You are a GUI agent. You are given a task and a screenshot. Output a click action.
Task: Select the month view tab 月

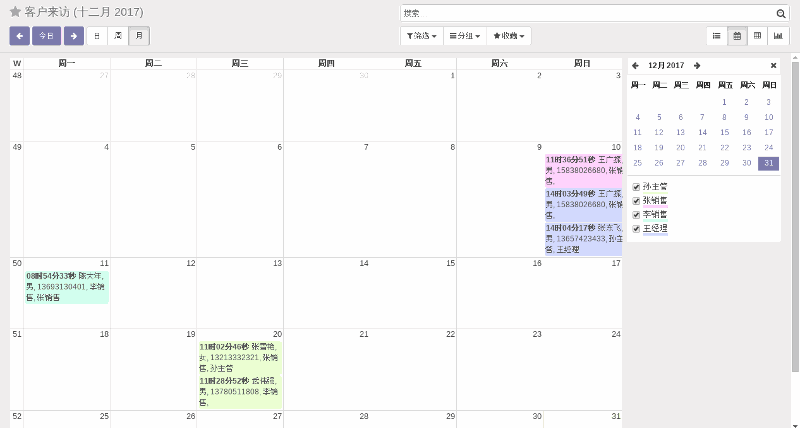[x=139, y=36]
